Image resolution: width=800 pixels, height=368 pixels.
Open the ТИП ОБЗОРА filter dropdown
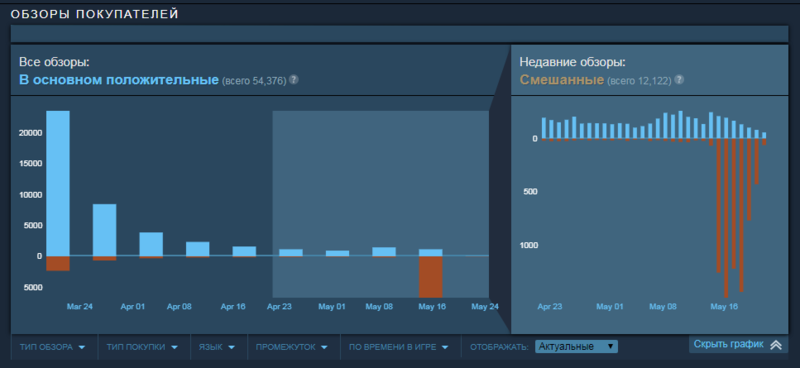[x=52, y=347]
